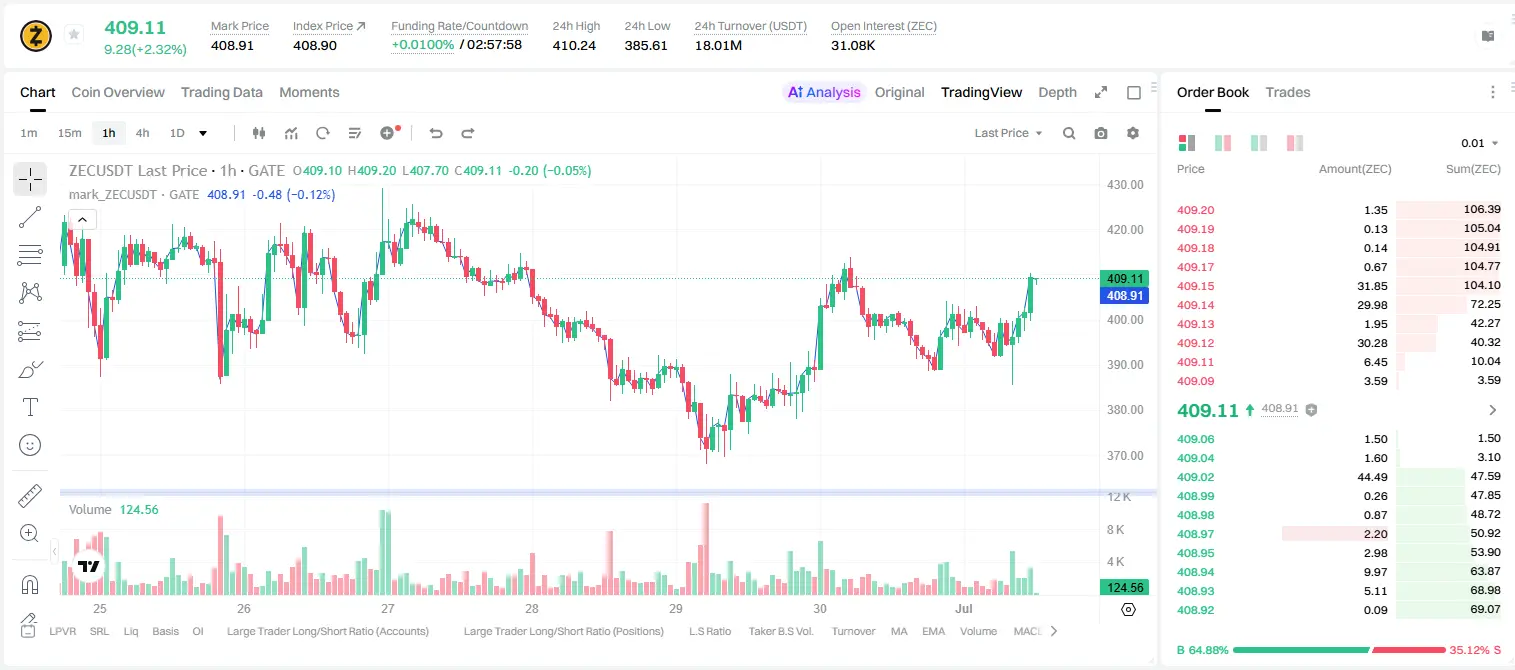Viewport: 1515px width, 670px height.
Task: Show only buy orders in the order book
Action: (1259, 143)
